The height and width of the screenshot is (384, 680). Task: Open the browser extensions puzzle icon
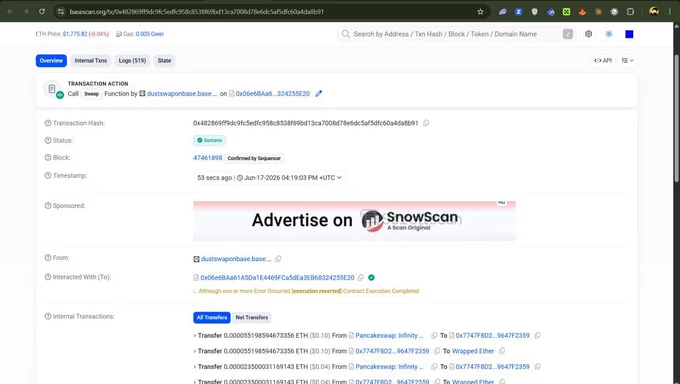click(x=630, y=12)
